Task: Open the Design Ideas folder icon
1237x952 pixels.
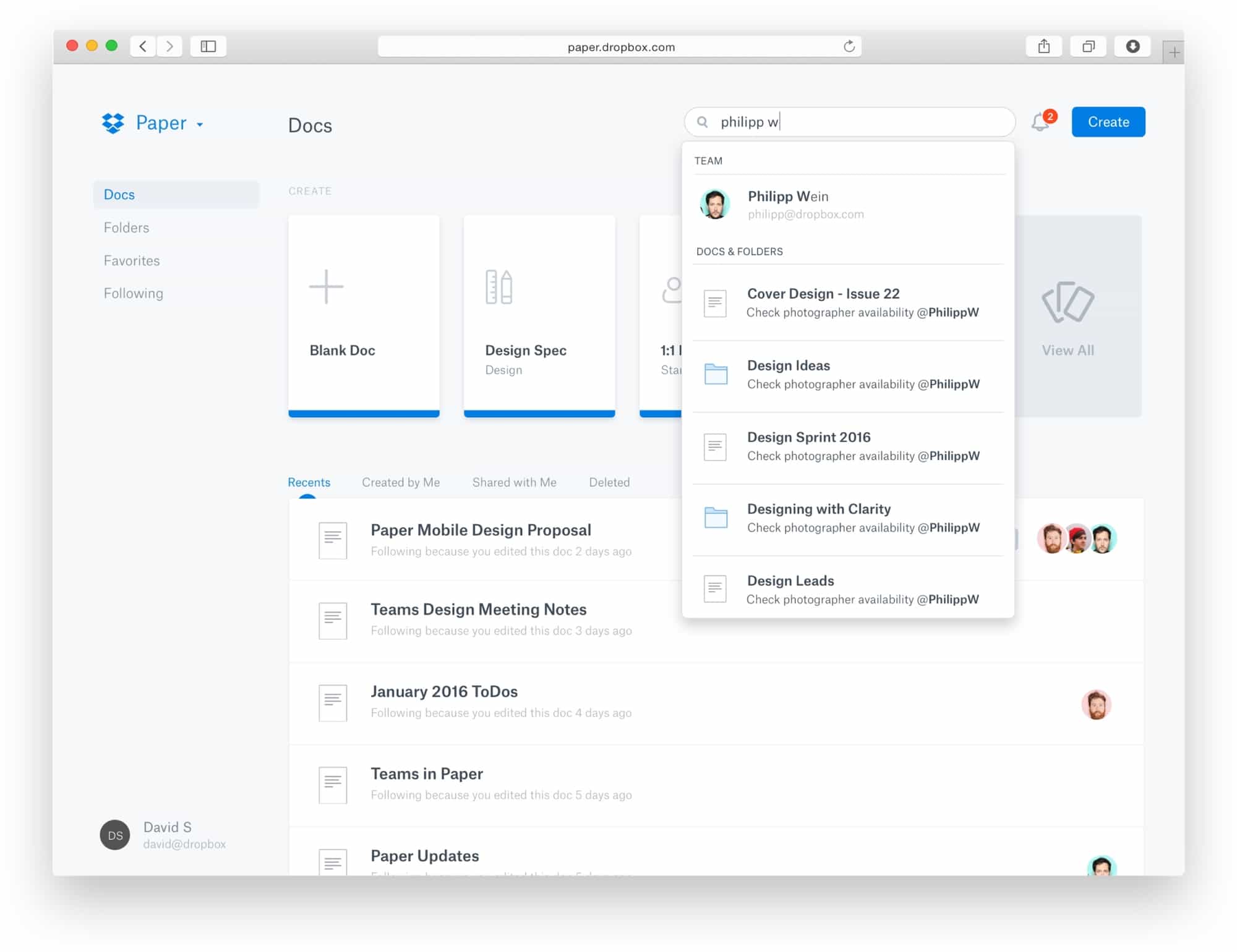Action: [715, 375]
